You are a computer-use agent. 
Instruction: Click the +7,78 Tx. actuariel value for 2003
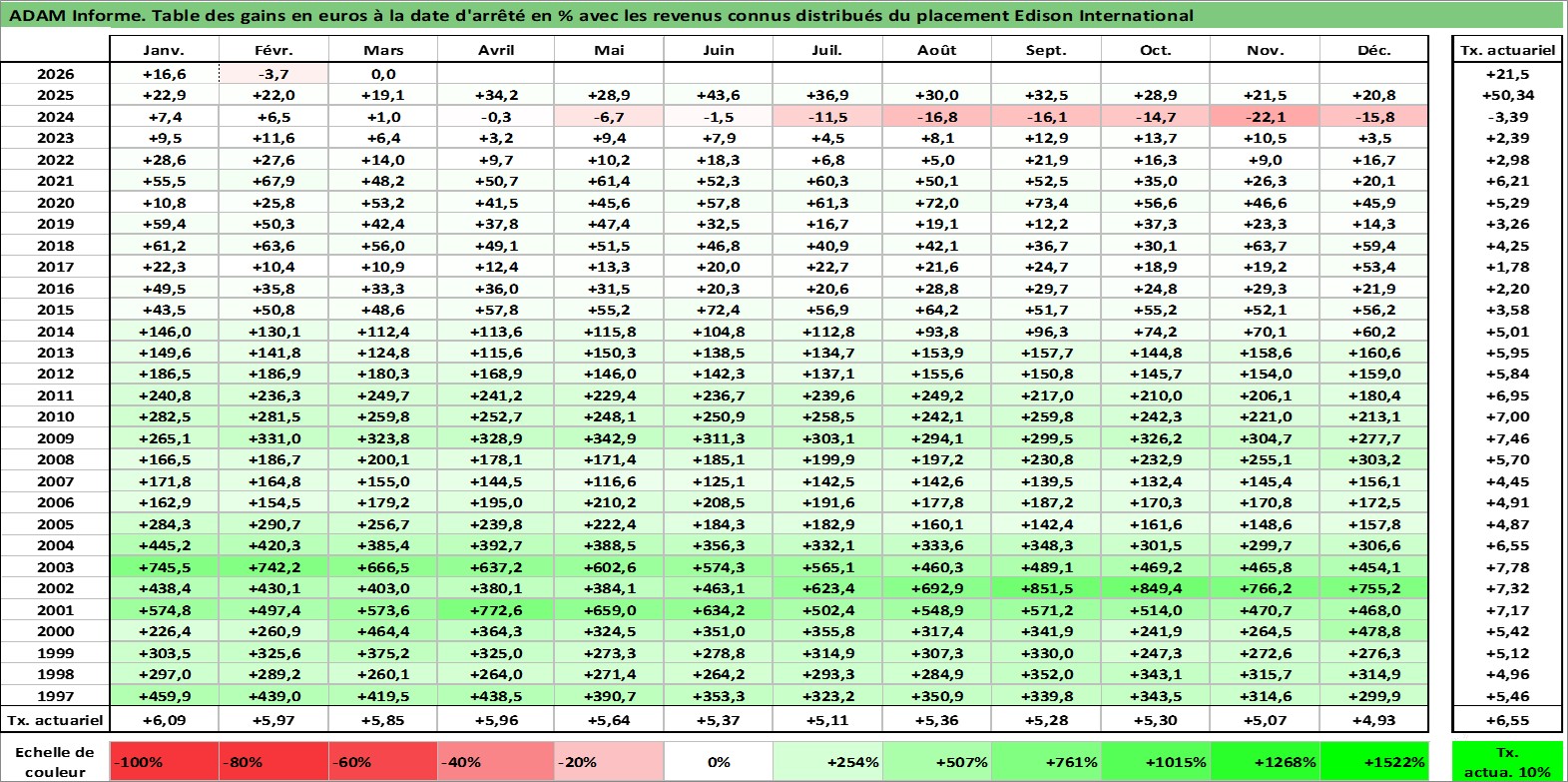1507,567
